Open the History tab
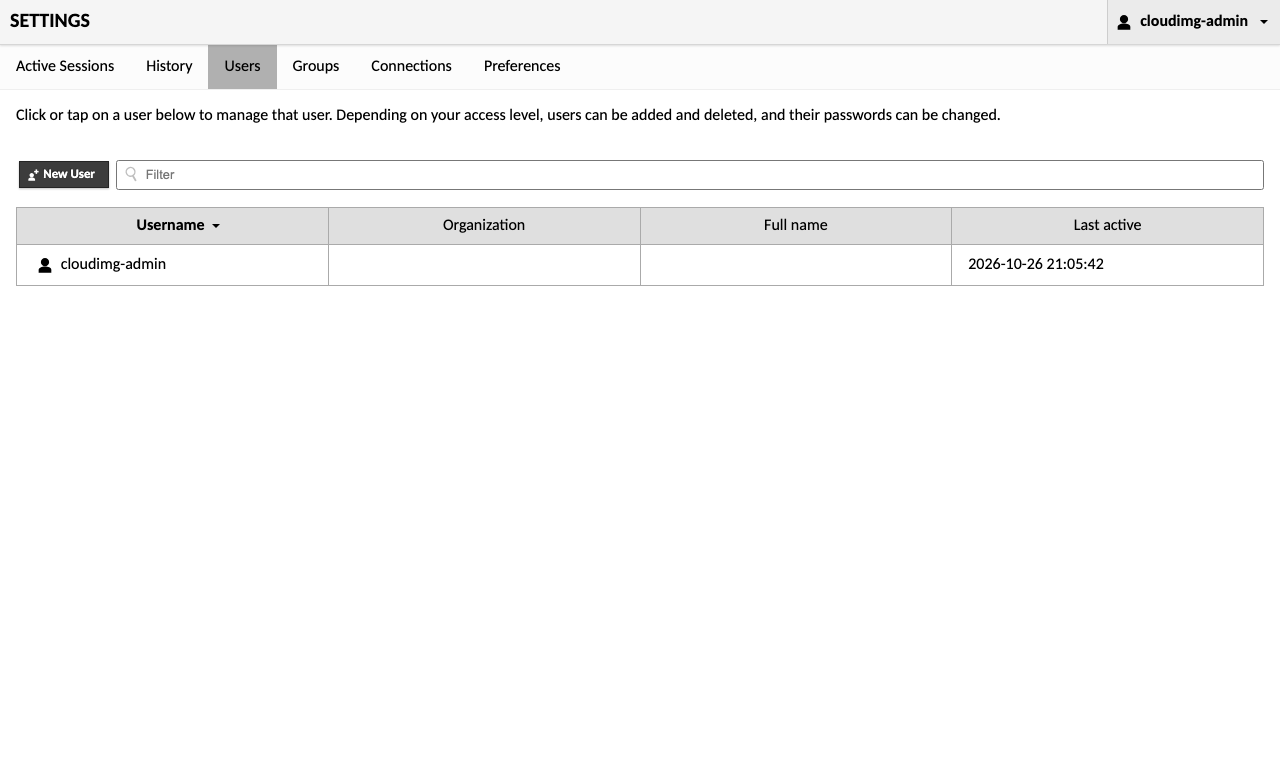 click(x=169, y=66)
